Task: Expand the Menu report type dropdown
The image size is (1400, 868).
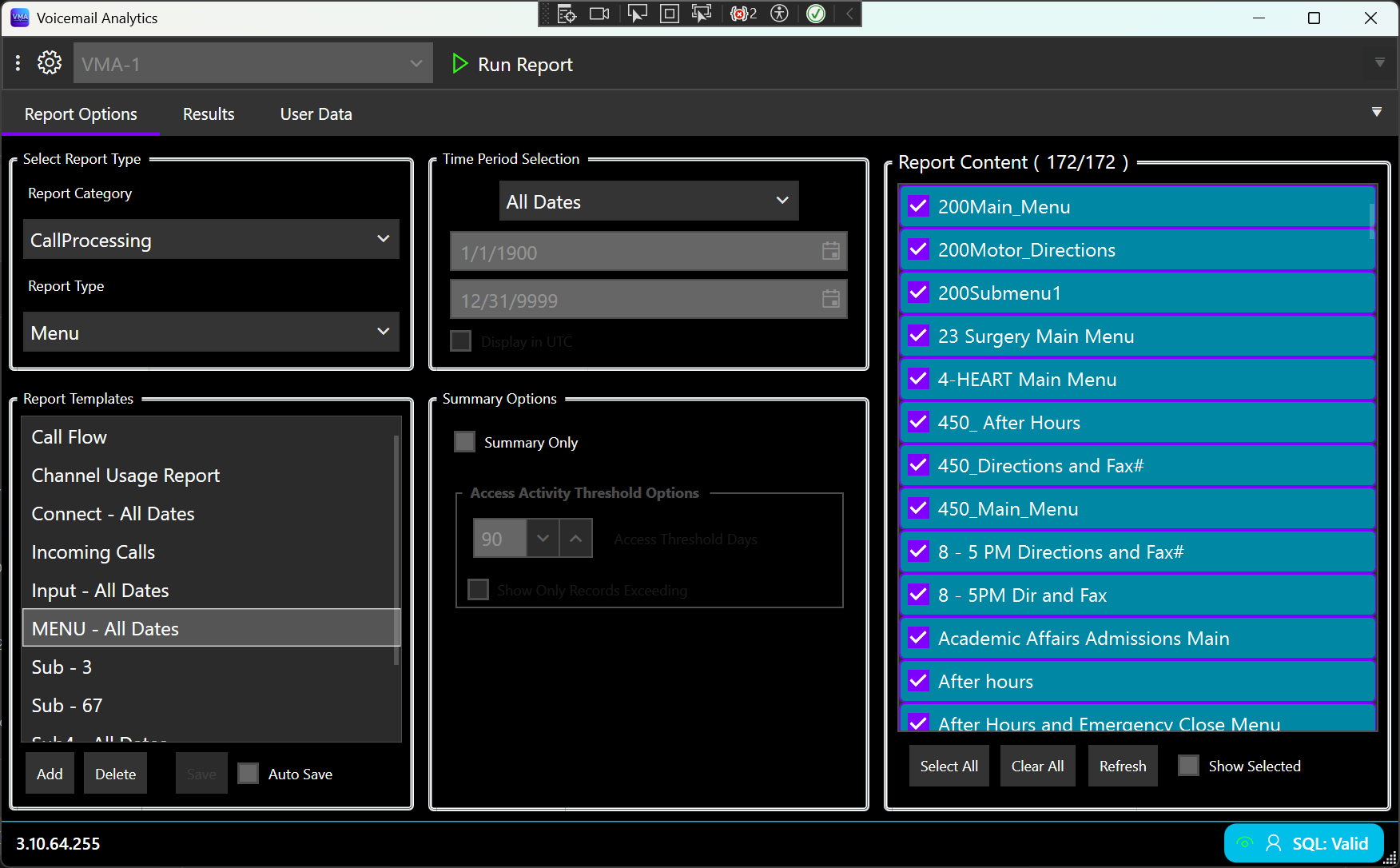Action: [x=211, y=332]
